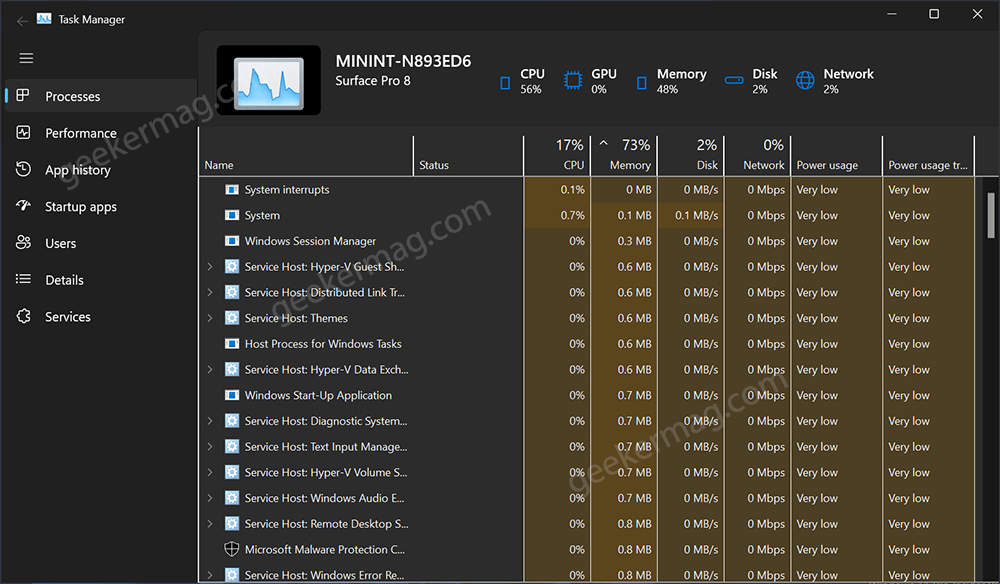
Task: Open the hamburger navigation menu
Action: pos(26,59)
